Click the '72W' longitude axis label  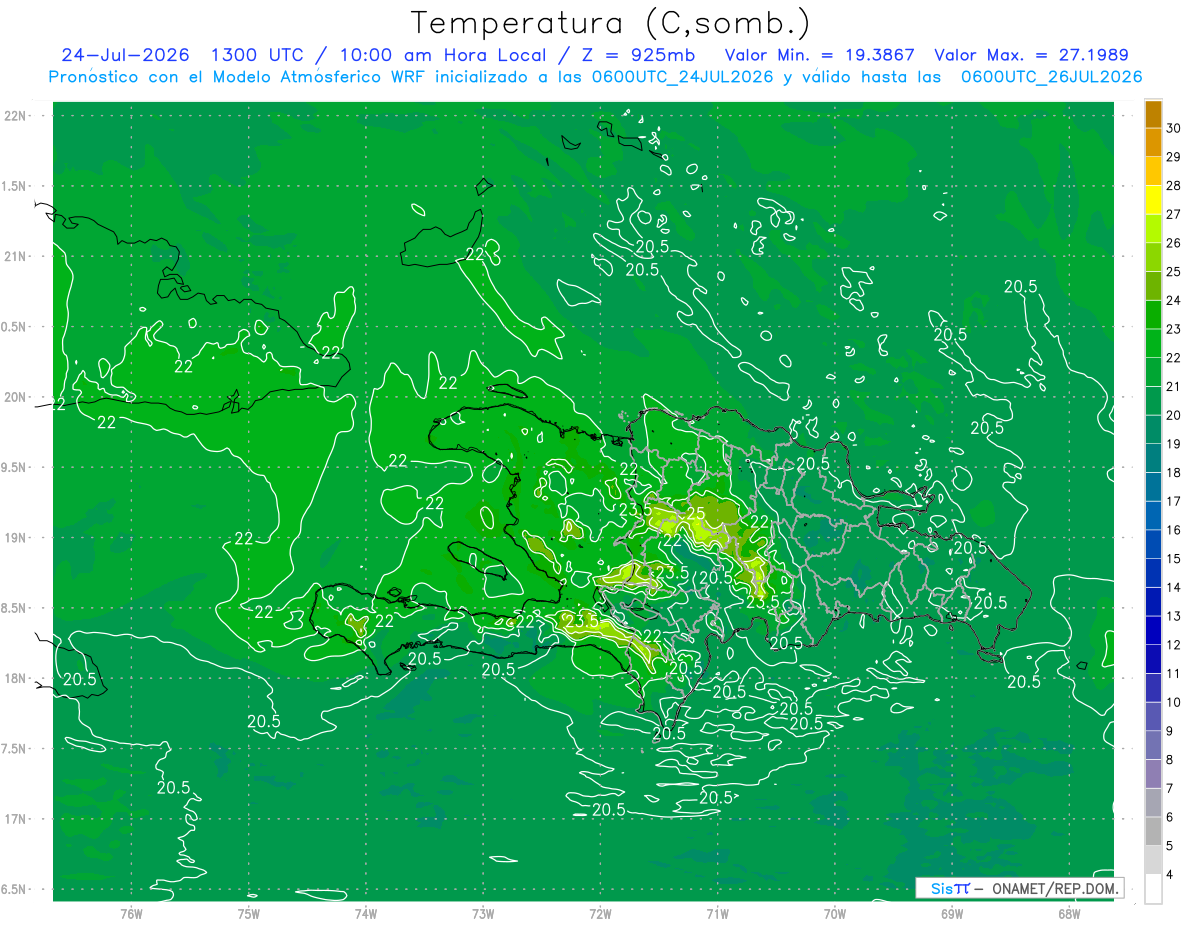600,913
